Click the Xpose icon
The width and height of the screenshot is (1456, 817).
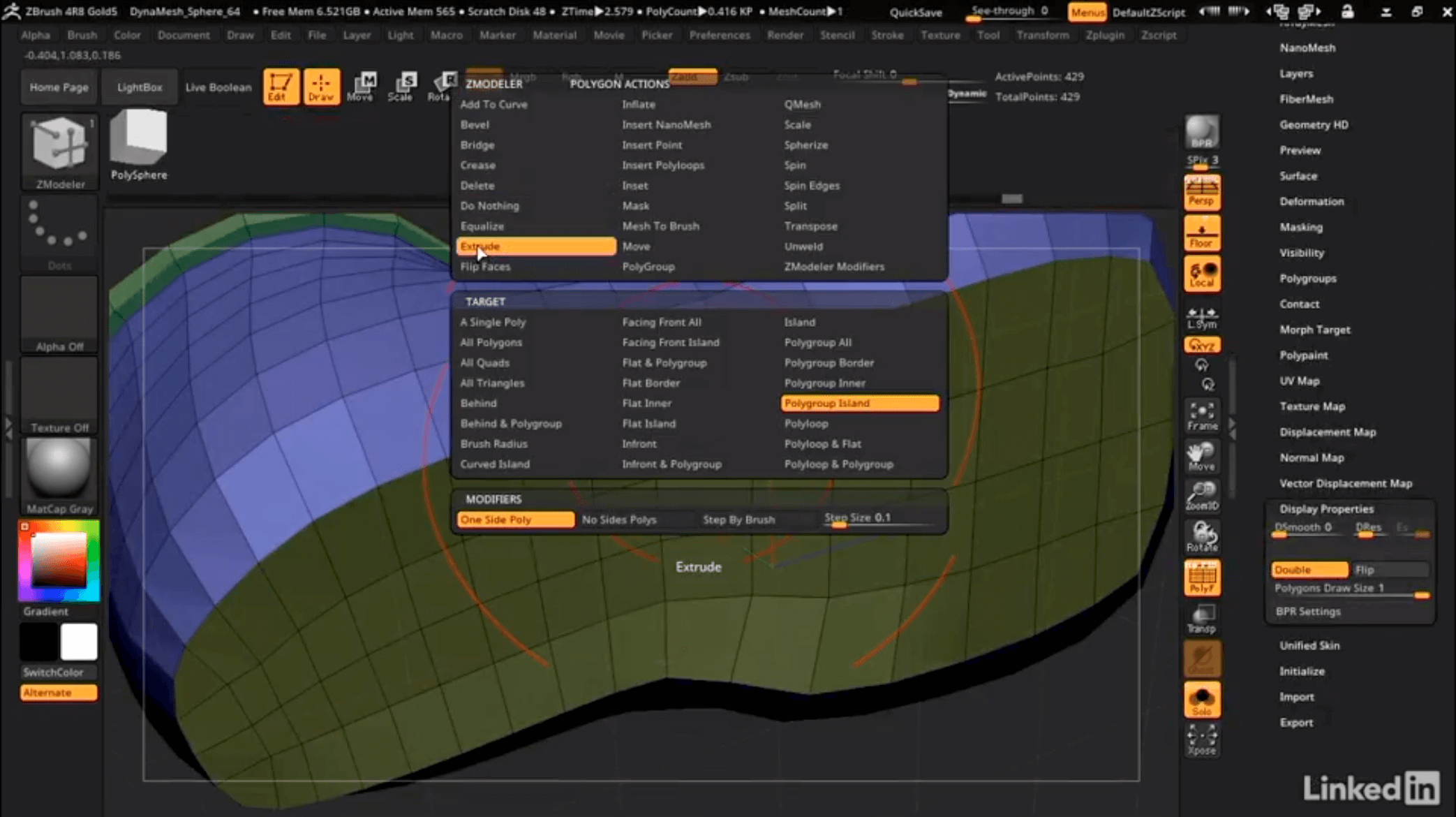1202,740
